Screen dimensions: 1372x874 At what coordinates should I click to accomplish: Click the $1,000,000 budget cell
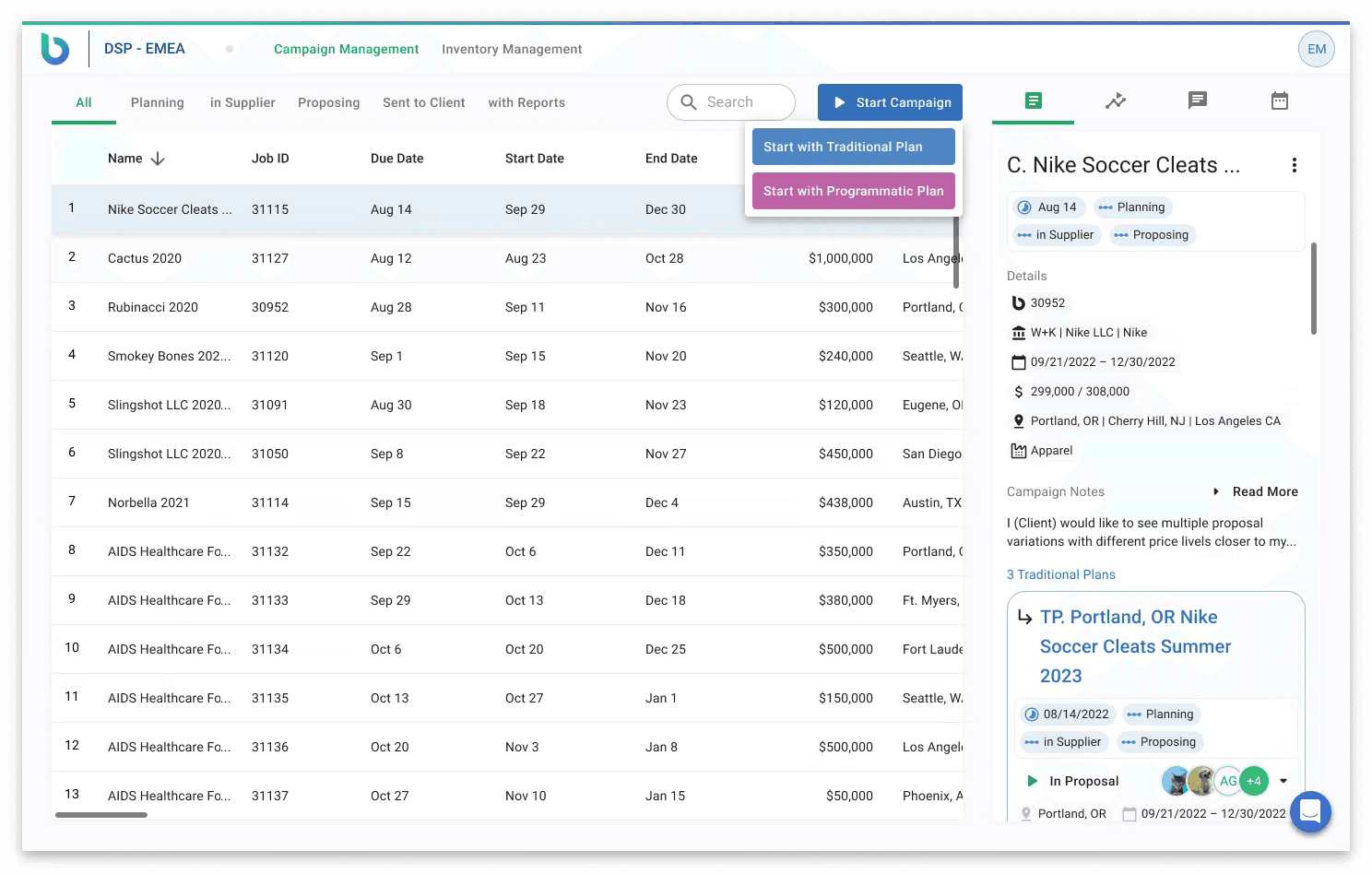coord(841,258)
